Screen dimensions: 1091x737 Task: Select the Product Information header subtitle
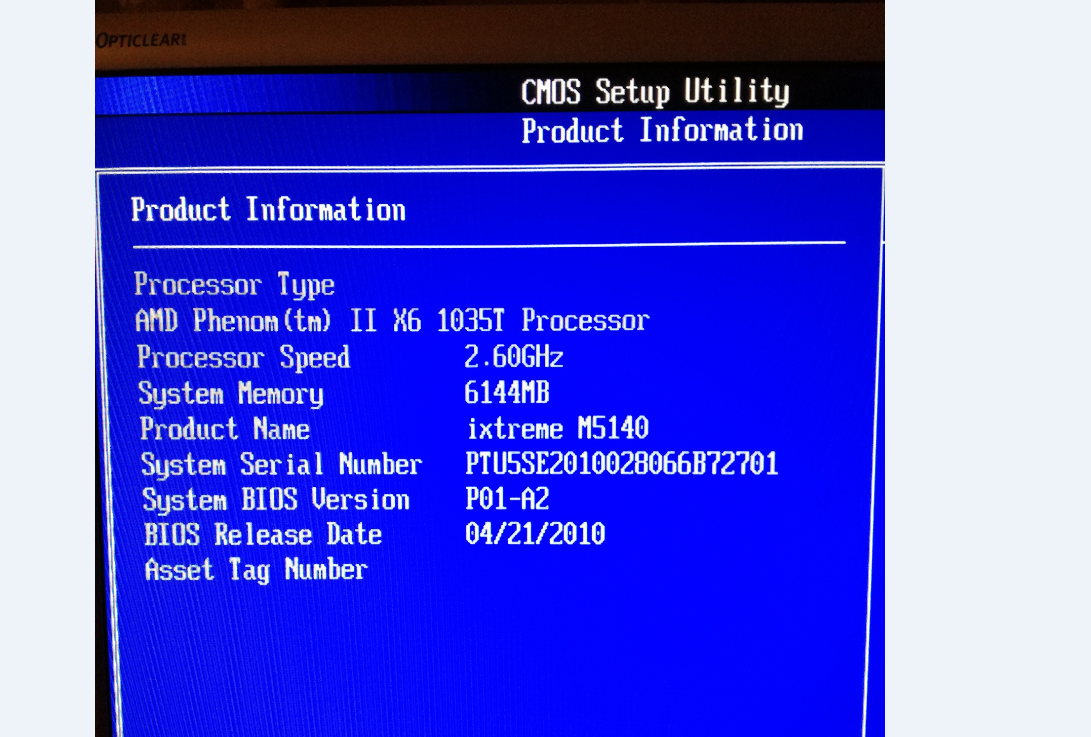pyautogui.click(x=662, y=131)
